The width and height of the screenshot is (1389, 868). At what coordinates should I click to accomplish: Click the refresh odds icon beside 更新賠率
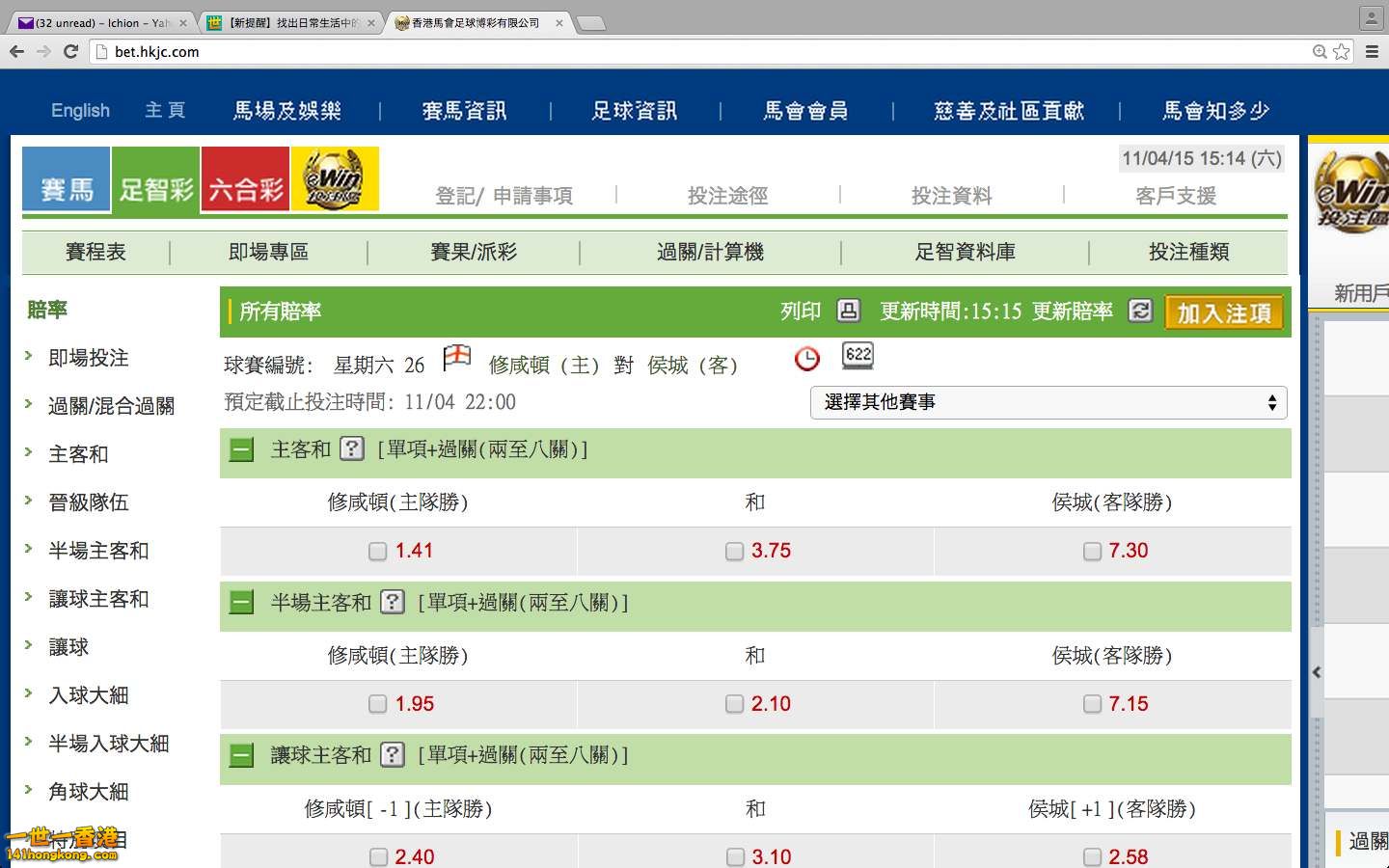tap(1140, 311)
